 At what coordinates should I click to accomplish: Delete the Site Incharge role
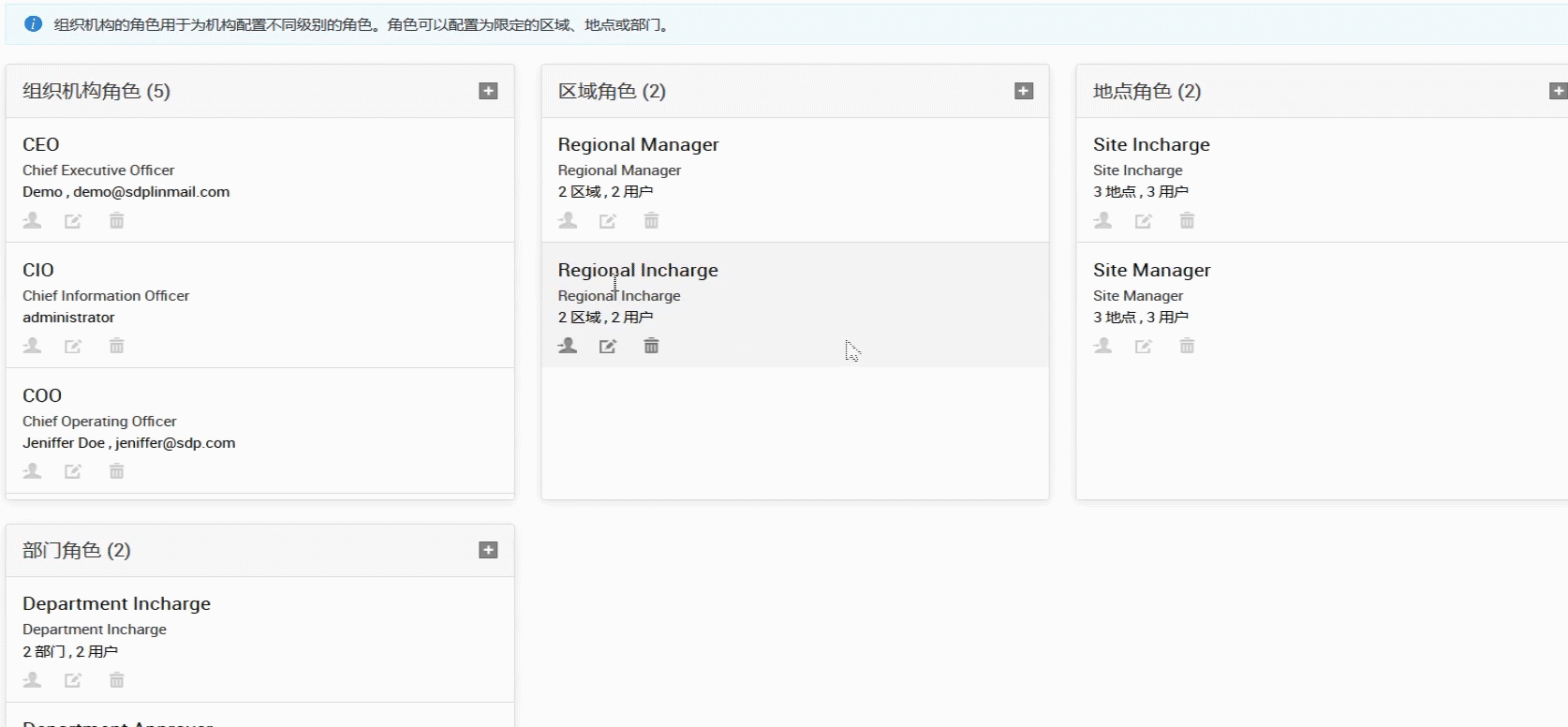point(1187,221)
